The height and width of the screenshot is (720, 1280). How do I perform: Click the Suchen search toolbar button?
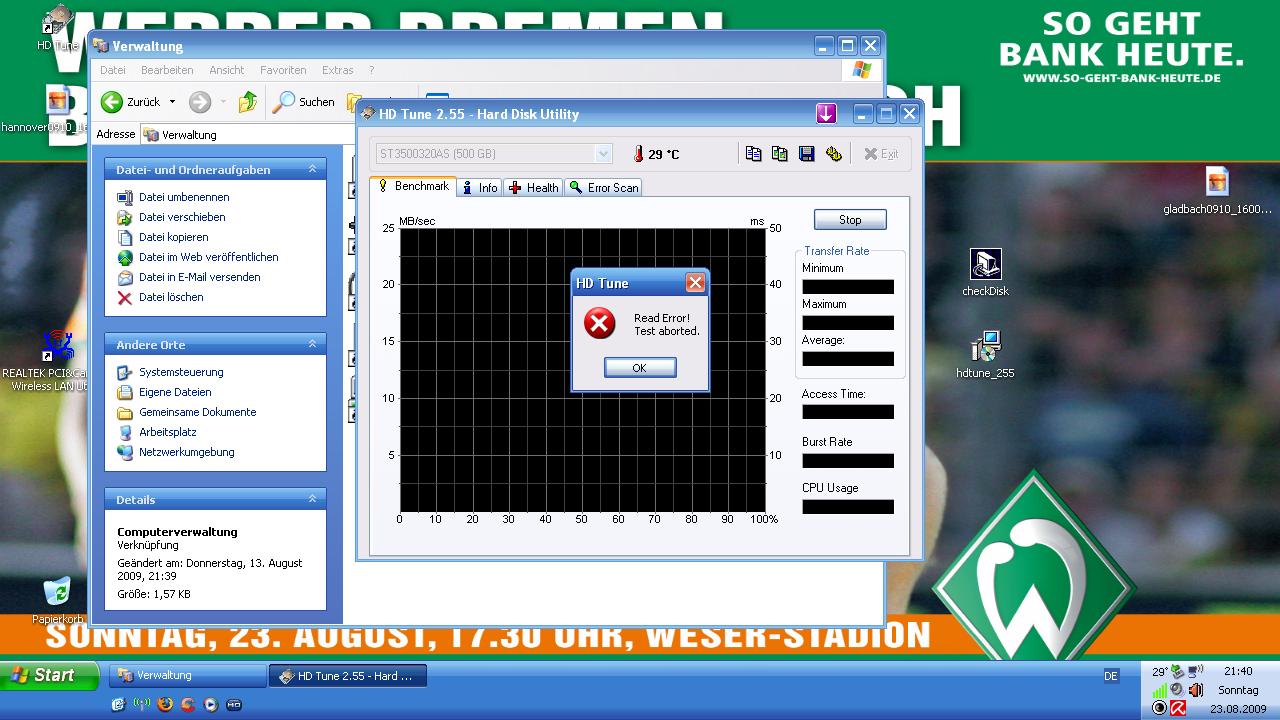(304, 101)
